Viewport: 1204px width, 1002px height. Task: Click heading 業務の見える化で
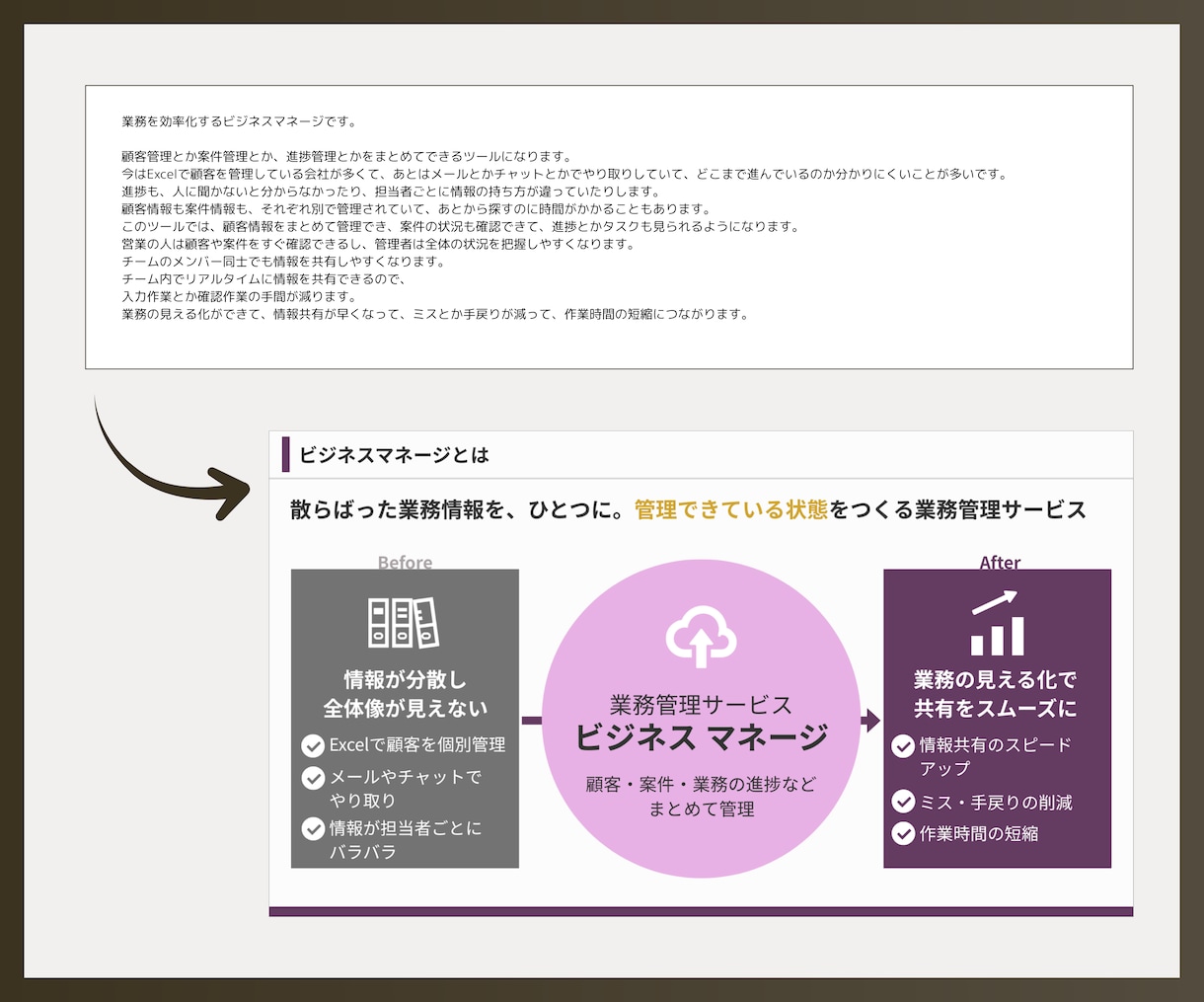(995, 679)
